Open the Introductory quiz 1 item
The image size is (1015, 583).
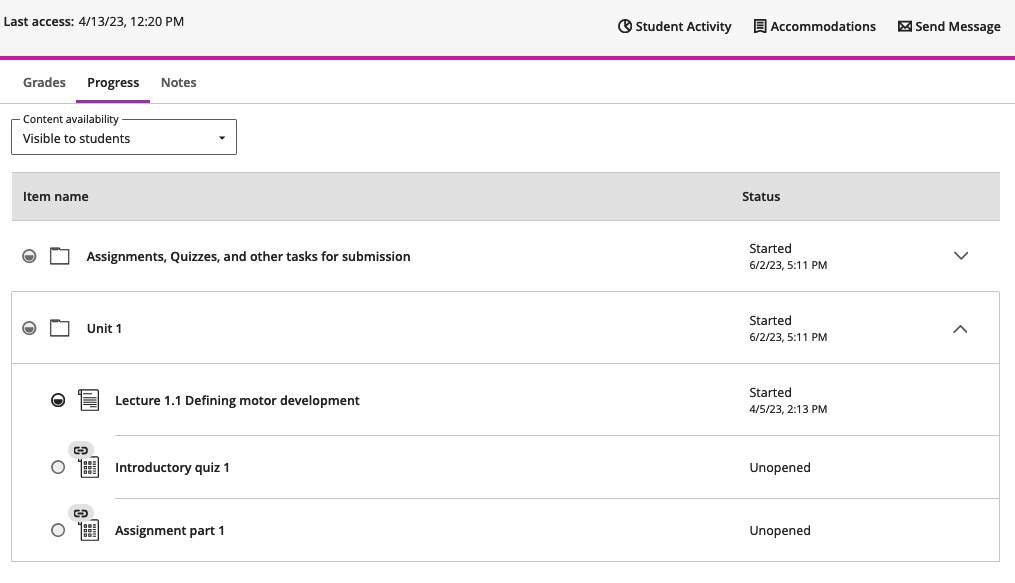[172, 467]
